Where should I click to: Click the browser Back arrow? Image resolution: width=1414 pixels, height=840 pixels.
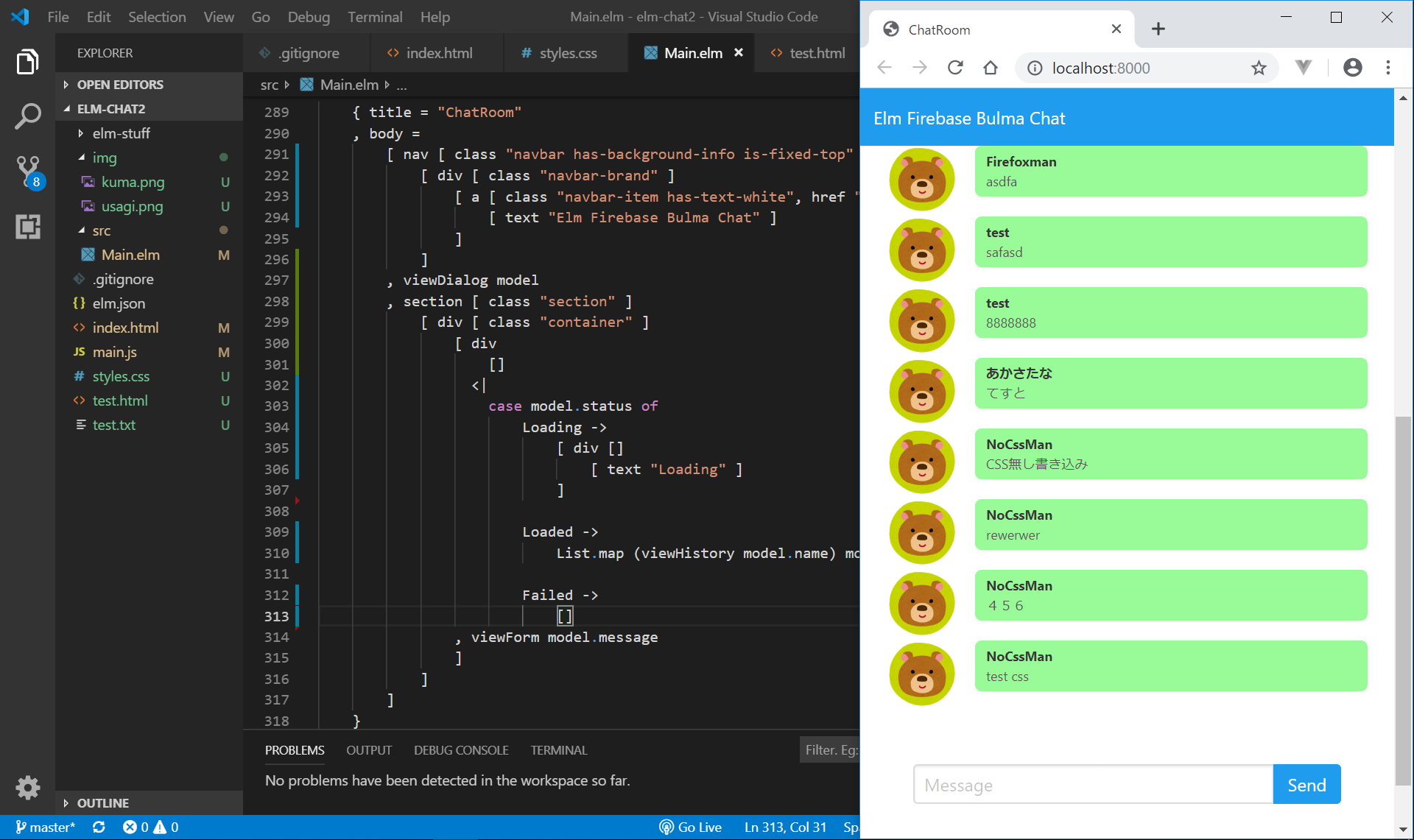coord(884,68)
